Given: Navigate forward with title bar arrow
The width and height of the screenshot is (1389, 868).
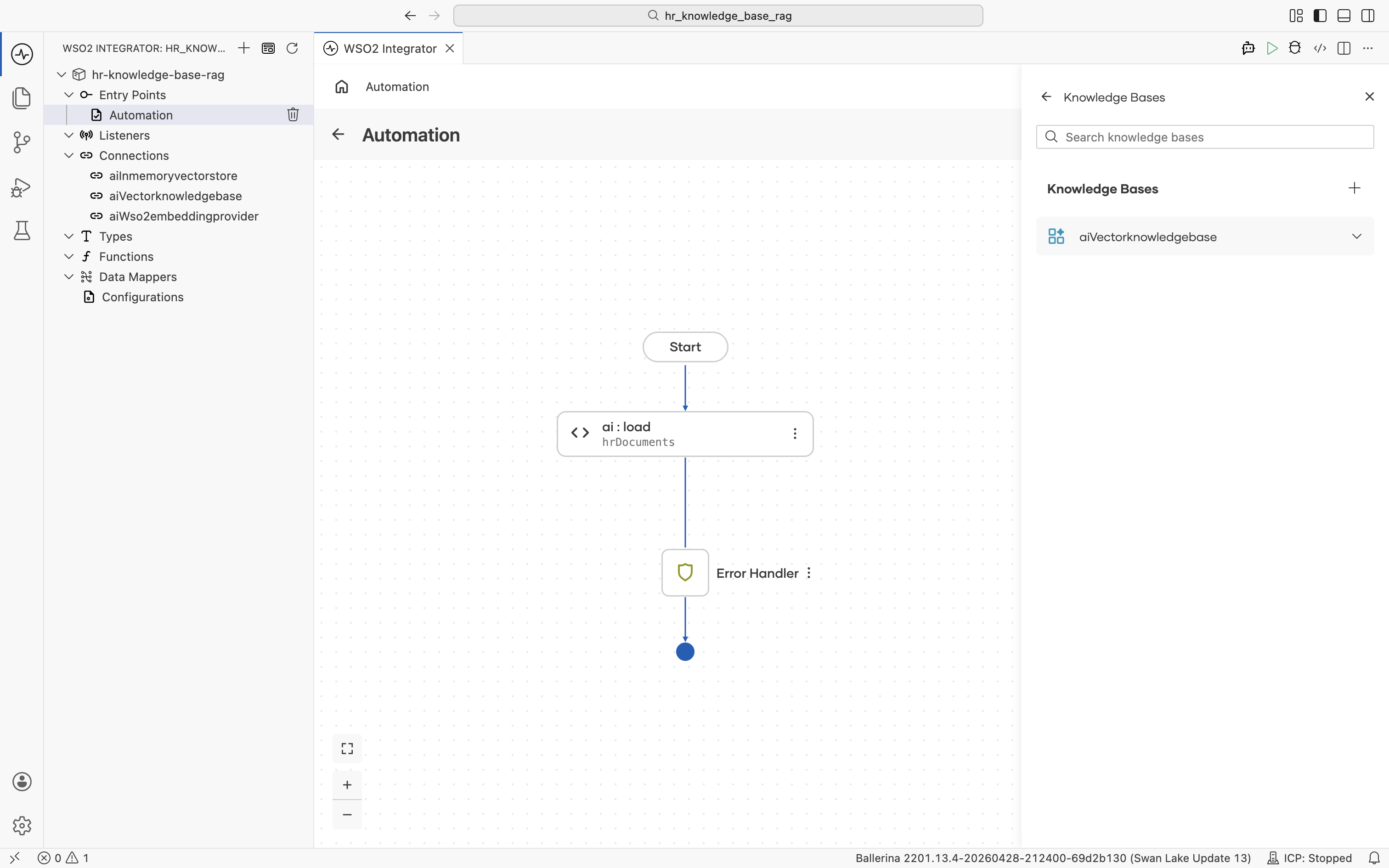Looking at the screenshot, I should [x=435, y=16].
